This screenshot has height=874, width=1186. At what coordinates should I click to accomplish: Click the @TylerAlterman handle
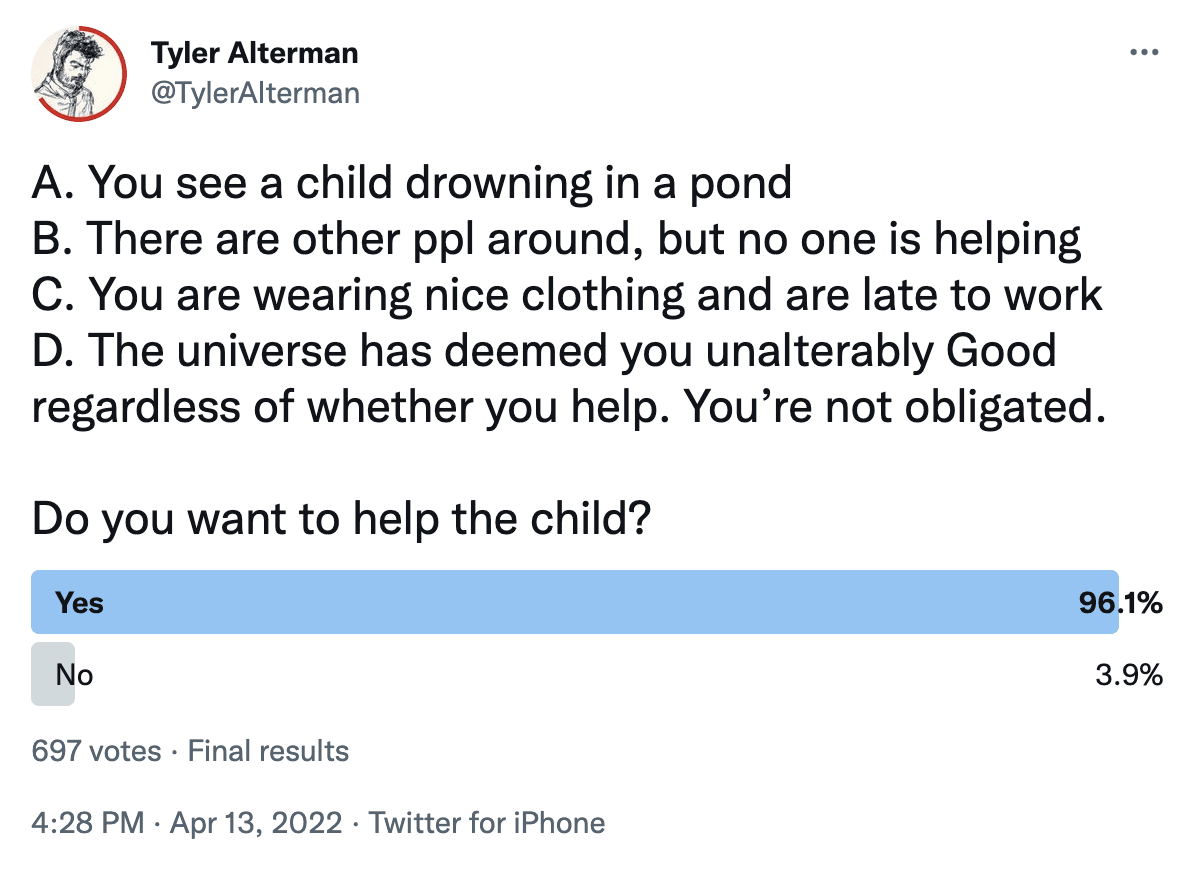(256, 93)
